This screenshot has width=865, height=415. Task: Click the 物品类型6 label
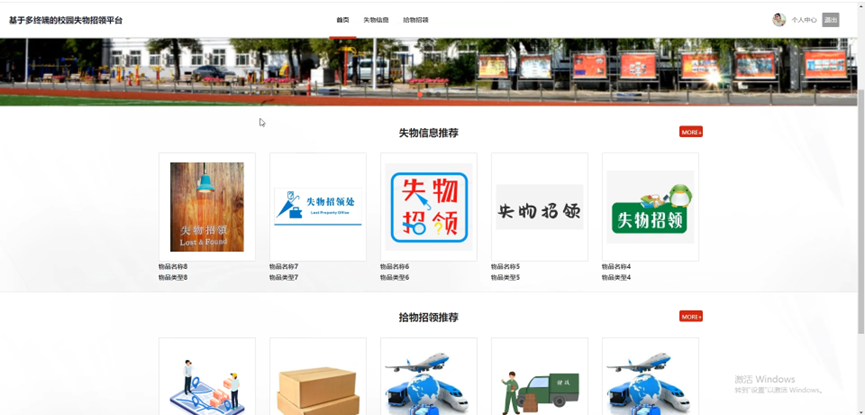pos(394,278)
